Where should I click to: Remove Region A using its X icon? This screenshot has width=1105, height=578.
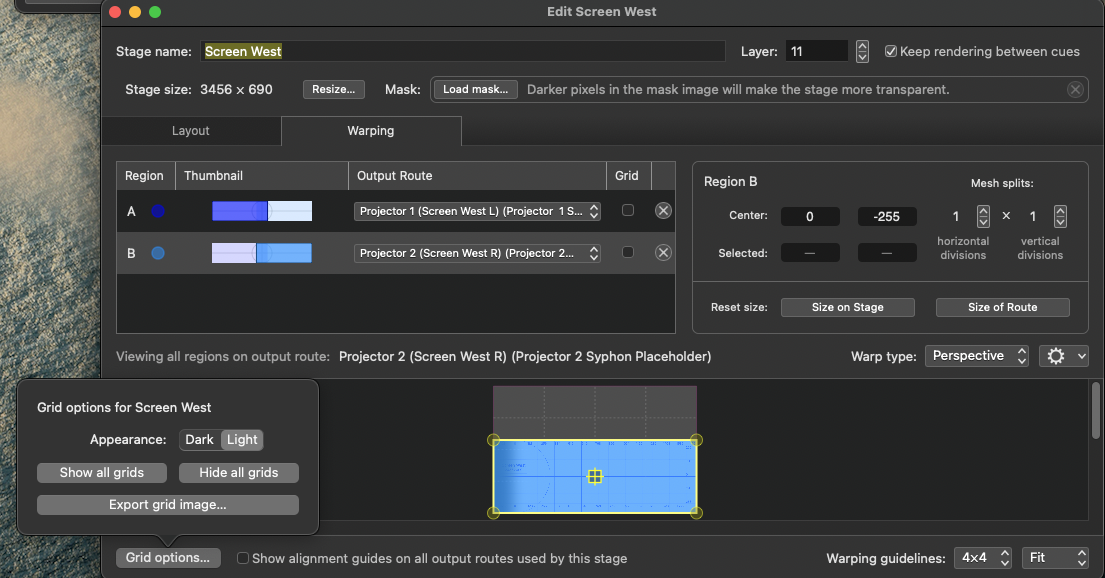click(663, 210)
